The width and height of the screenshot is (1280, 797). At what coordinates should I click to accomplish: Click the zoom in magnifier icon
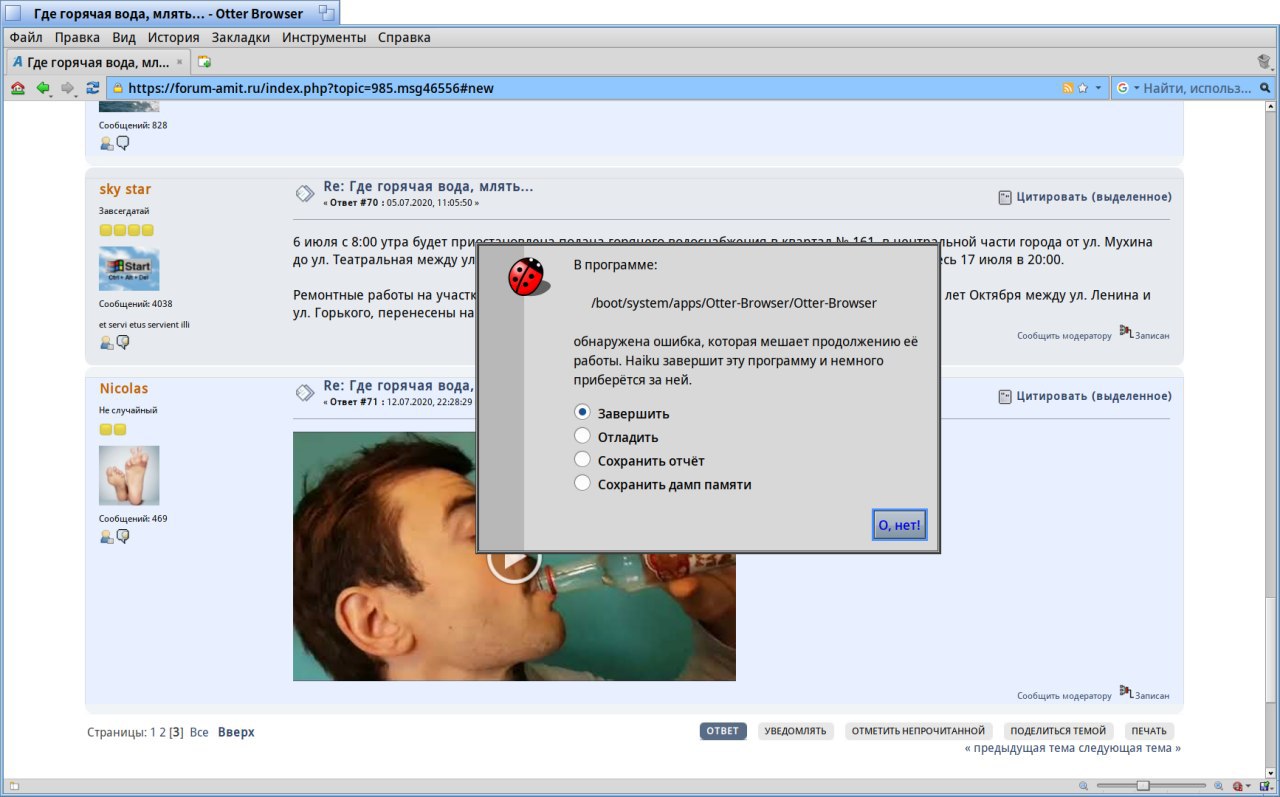1217,786
